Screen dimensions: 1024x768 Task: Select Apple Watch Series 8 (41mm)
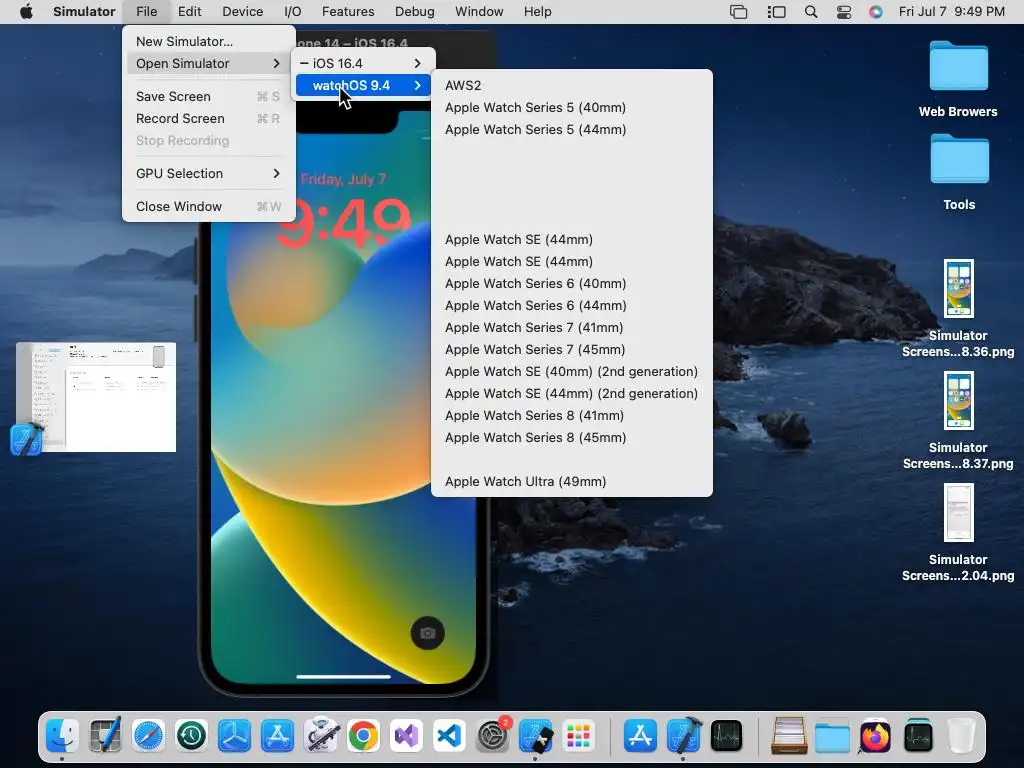click(x=571, y=415)
